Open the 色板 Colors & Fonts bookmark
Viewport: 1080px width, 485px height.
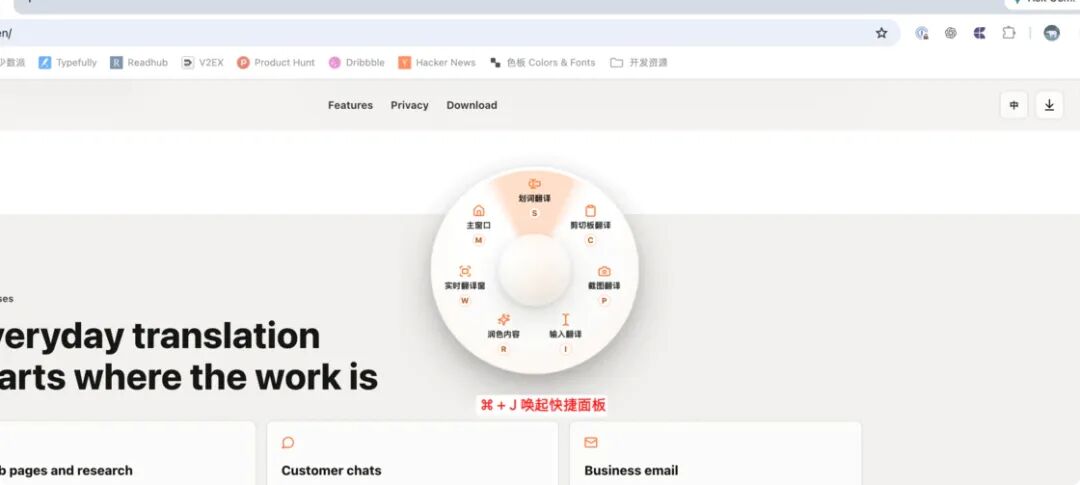tap(542, 63)
